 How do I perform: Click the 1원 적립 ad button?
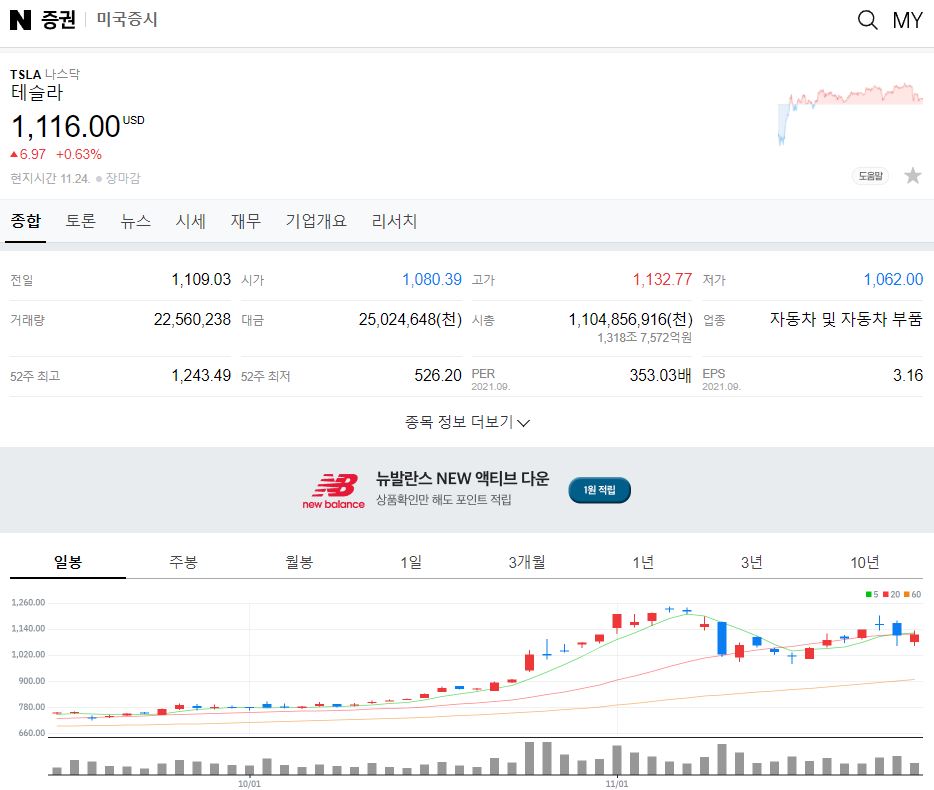click(599, 490)
